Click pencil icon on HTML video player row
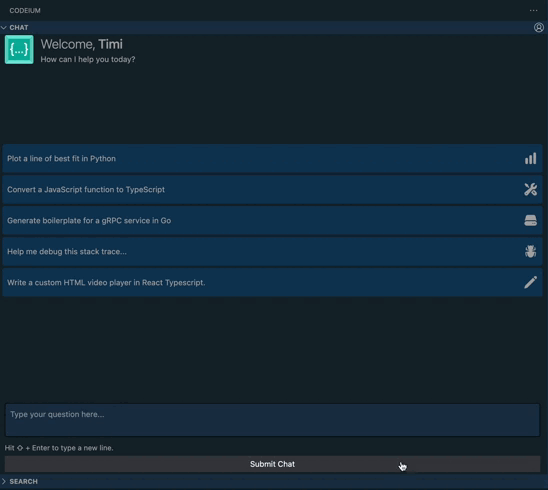 [530, 282]
